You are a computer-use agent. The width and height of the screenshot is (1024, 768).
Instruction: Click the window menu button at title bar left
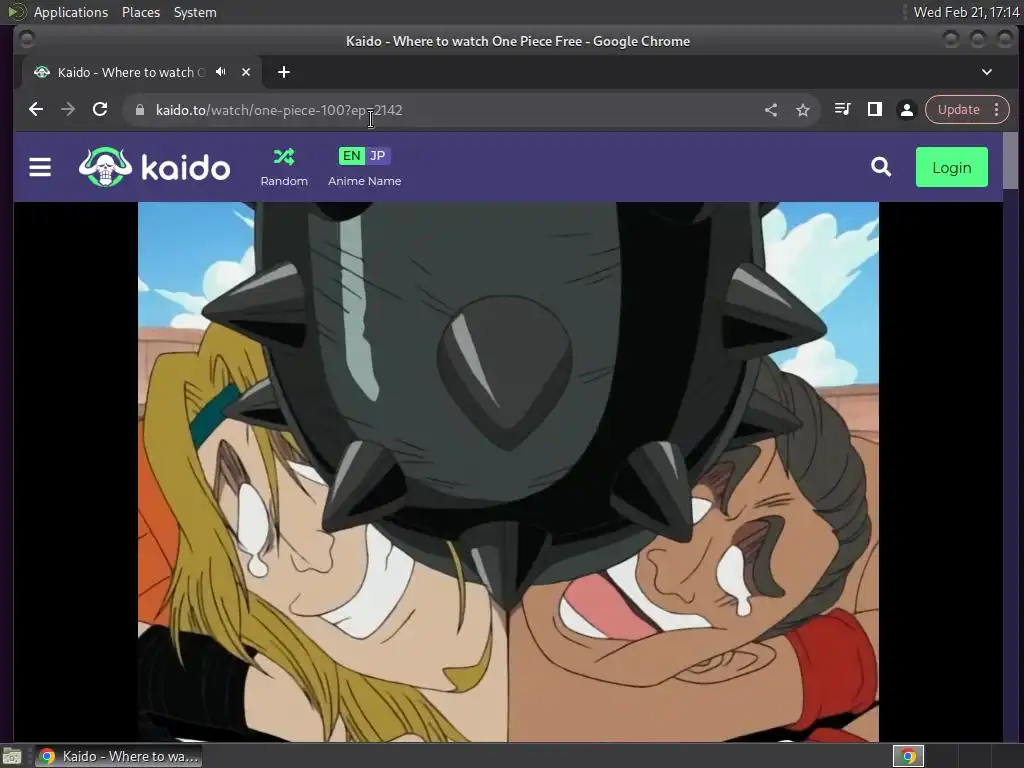(x=27, y=40)
